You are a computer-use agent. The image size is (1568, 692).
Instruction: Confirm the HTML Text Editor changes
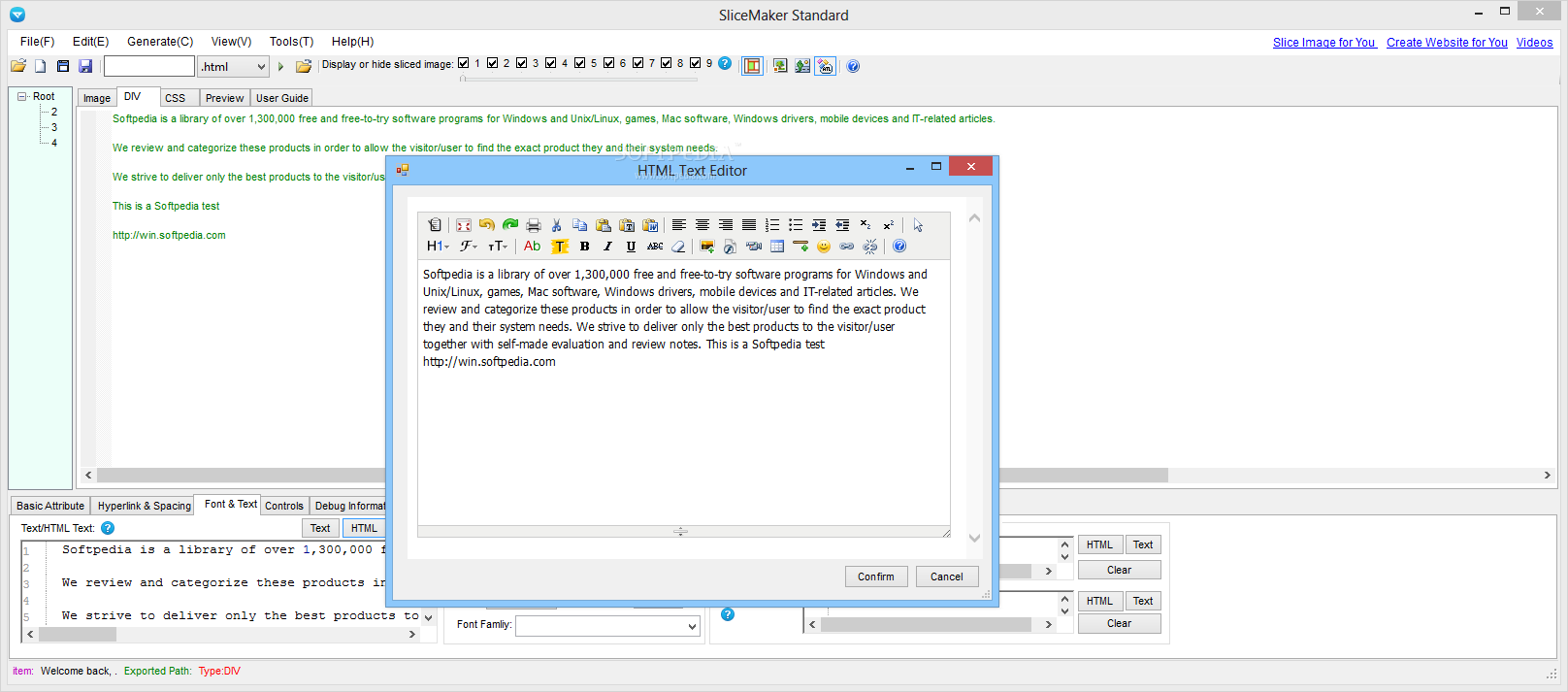click(x=876, y=577)
